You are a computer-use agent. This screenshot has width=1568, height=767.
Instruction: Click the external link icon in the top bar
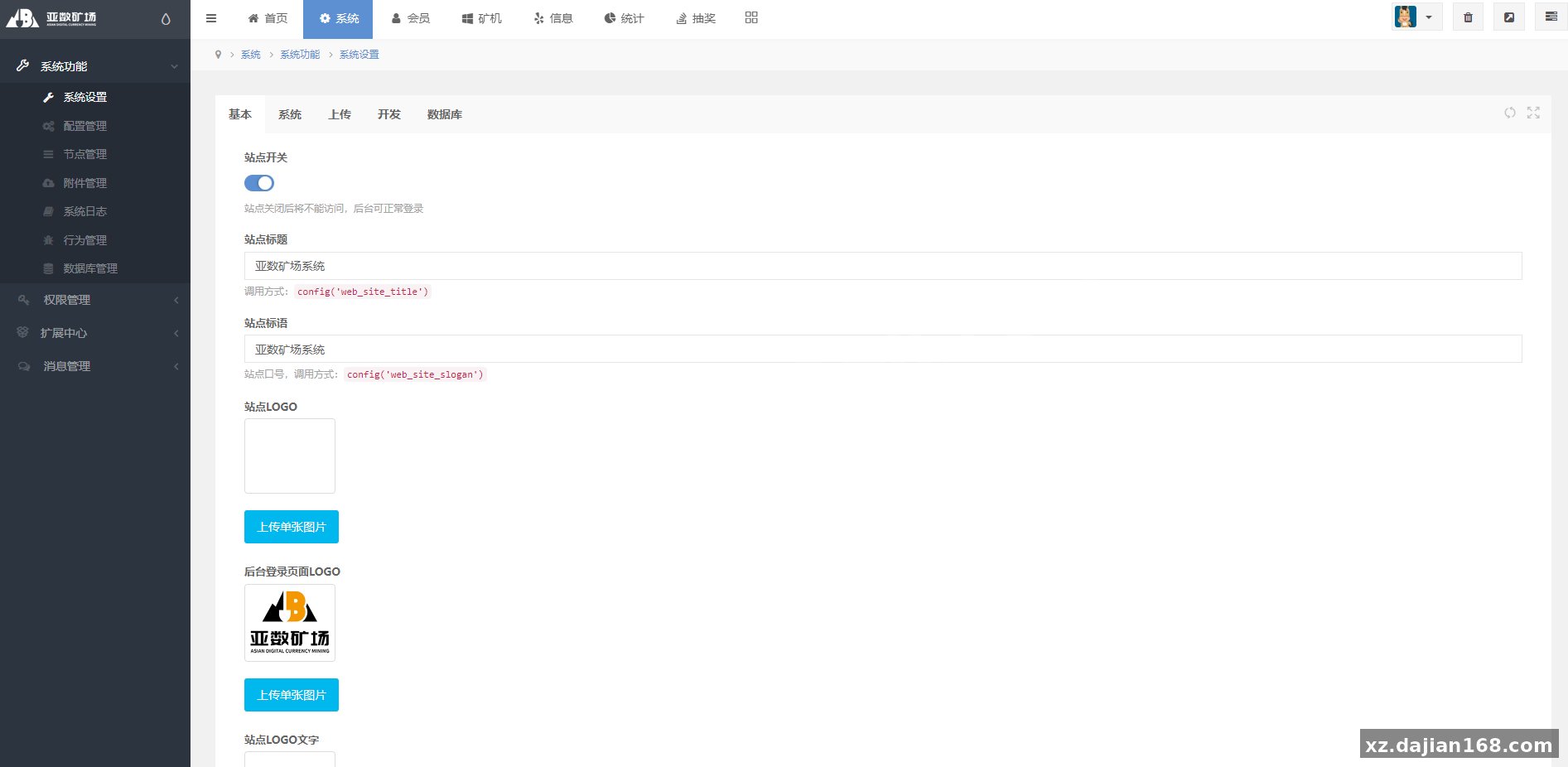pos(1509,17)
